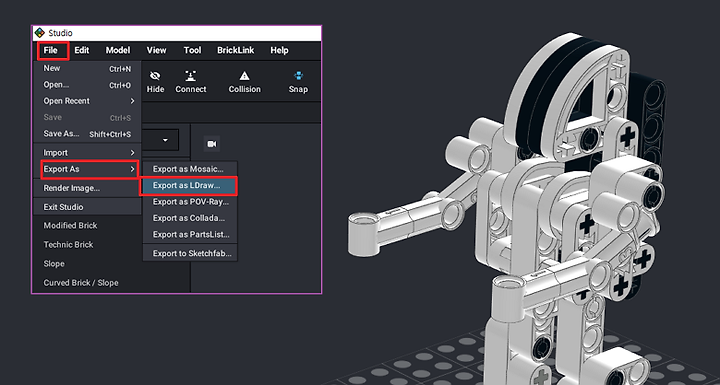
Task: Toggle the Hide tool eye icon
Action: coord(155,76)
